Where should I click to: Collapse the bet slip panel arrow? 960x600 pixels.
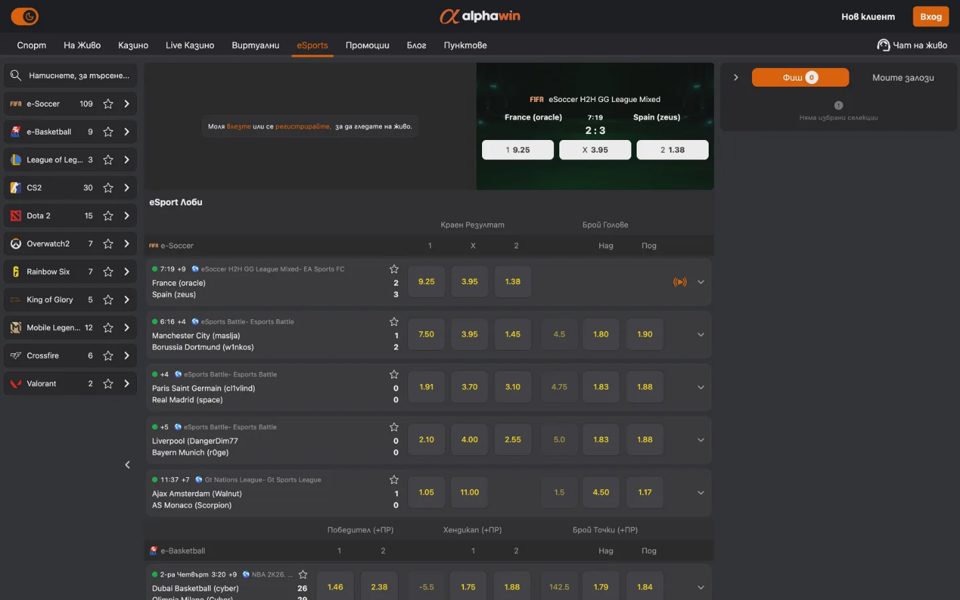736,77
